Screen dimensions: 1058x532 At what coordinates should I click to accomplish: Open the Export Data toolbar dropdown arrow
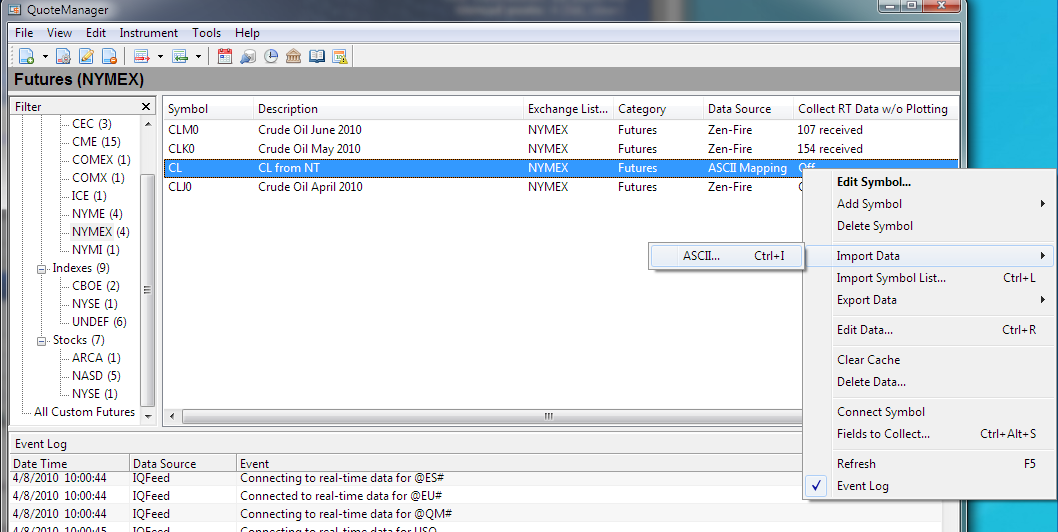click(x=160, y=57)
